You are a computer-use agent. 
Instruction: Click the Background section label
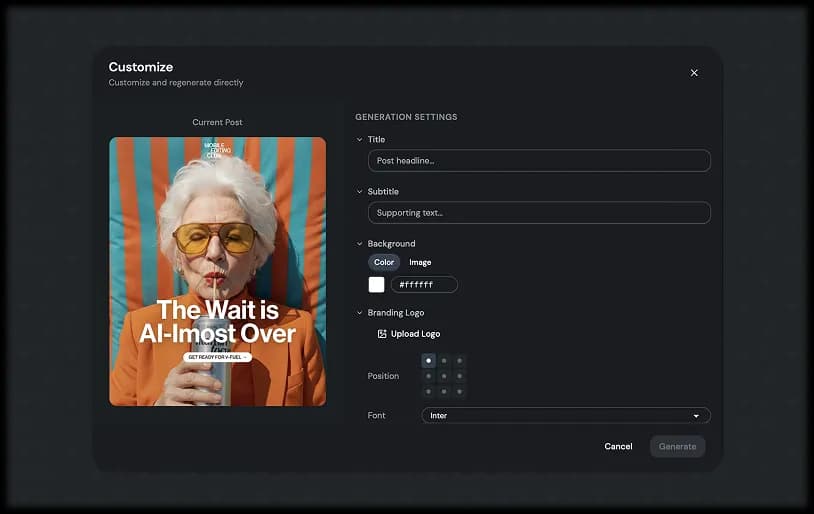pyautogui.click(x=391, y=244)
